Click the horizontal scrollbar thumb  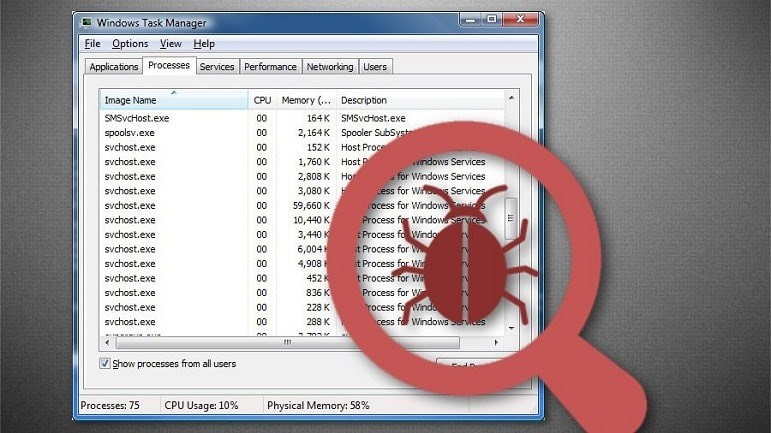(287, 342)
